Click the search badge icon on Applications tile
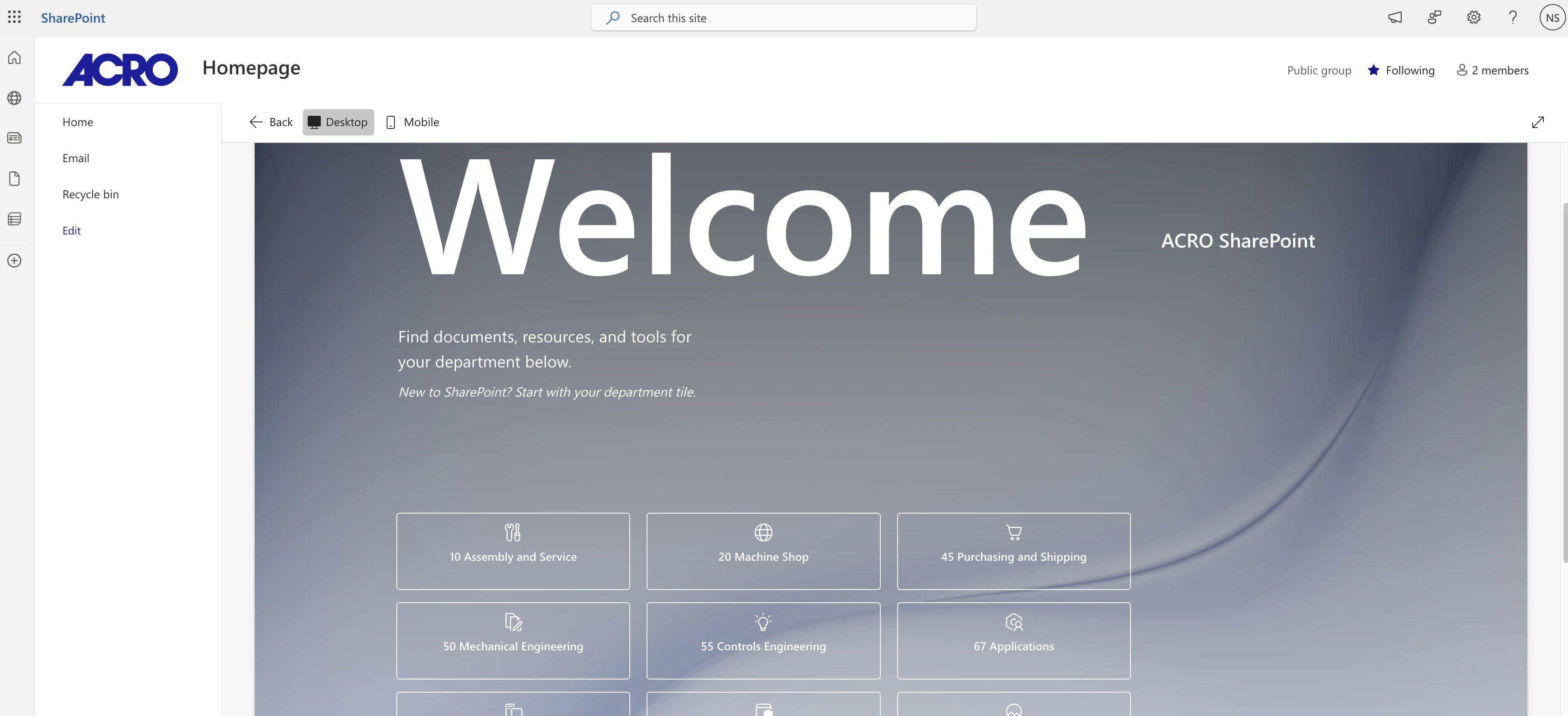Viewport: 1568px width, 716px height. 1013,622
